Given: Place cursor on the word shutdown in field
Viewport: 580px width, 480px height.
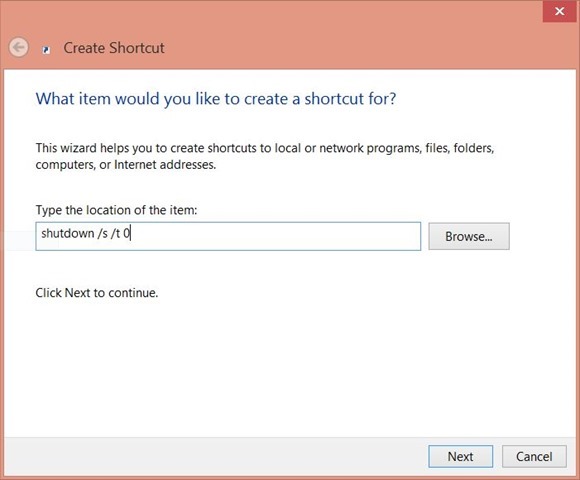Looking at the screenshot, I should point(68,233).
